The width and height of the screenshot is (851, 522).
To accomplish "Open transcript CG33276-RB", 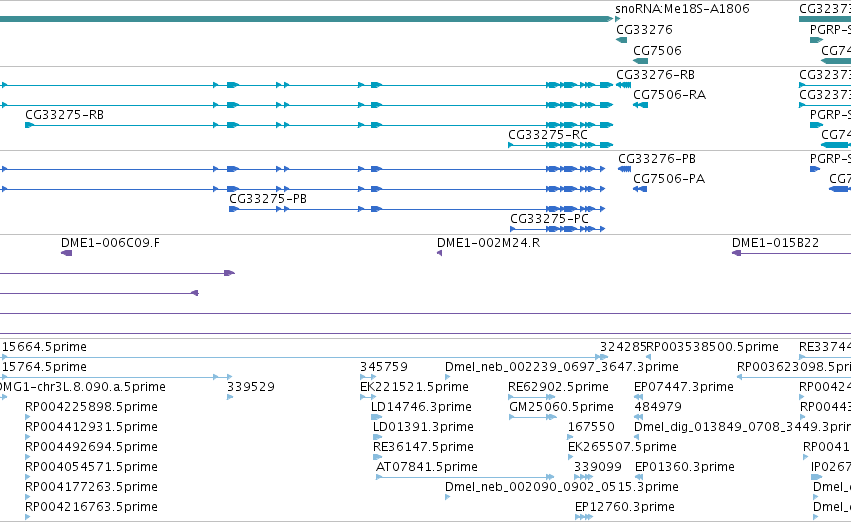I will click(x=655, y=74).
